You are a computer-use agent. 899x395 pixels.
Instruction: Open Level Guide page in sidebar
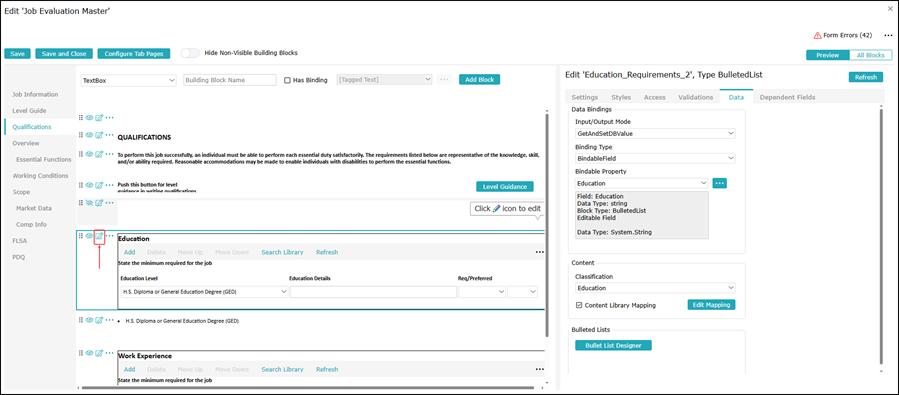(x=29, y=110)
